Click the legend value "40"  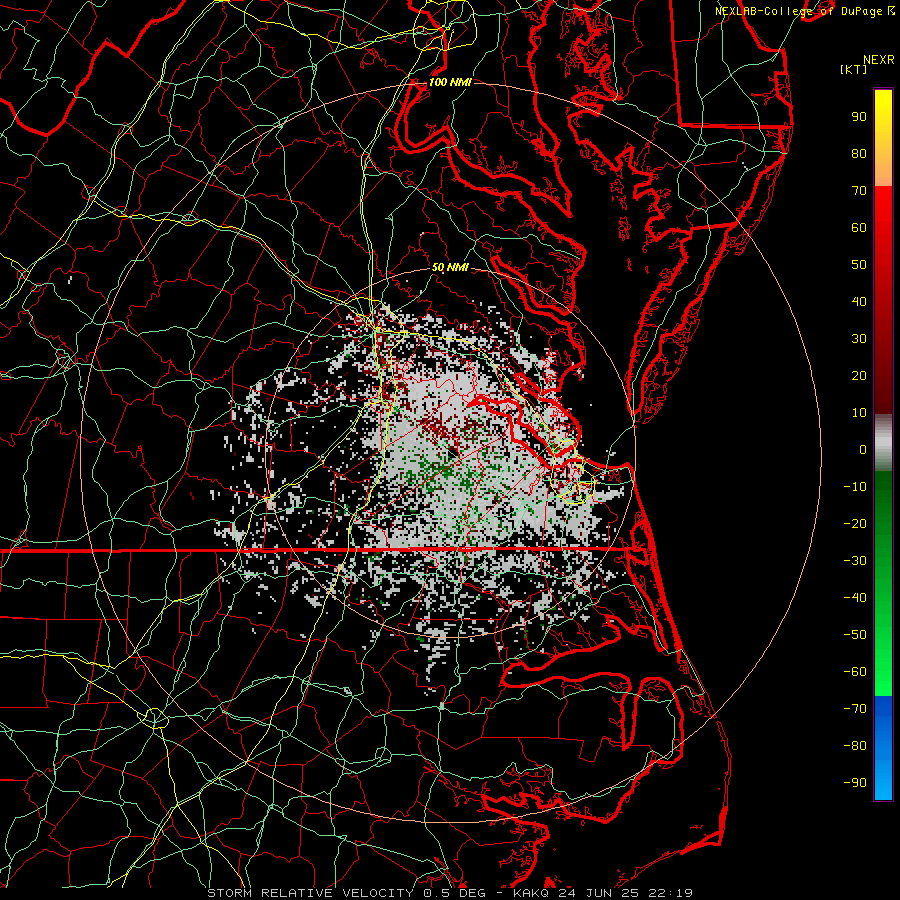[x=859, y=301]
